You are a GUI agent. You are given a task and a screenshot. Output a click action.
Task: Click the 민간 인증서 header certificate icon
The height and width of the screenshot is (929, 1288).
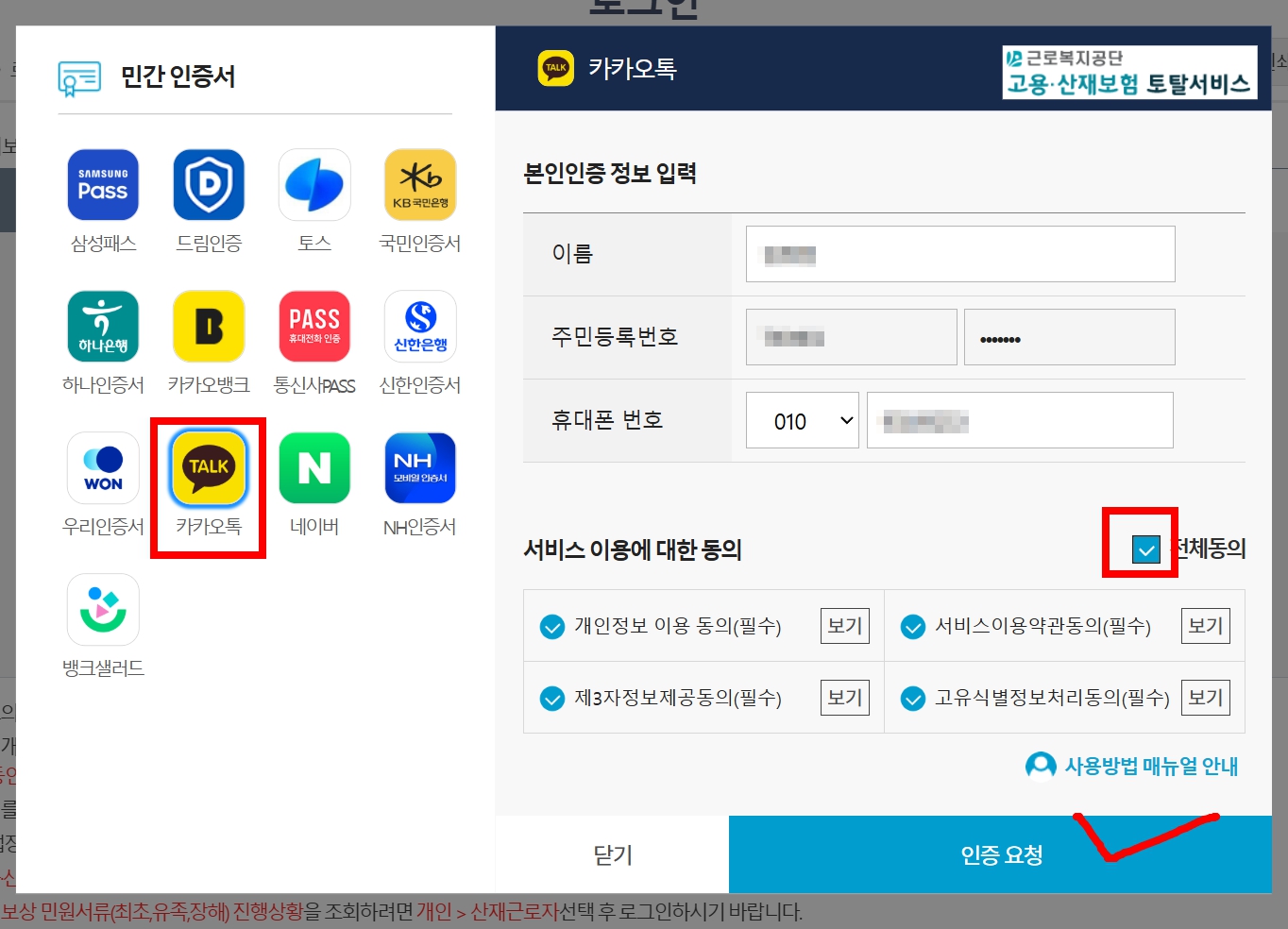(x=79, y=78)
